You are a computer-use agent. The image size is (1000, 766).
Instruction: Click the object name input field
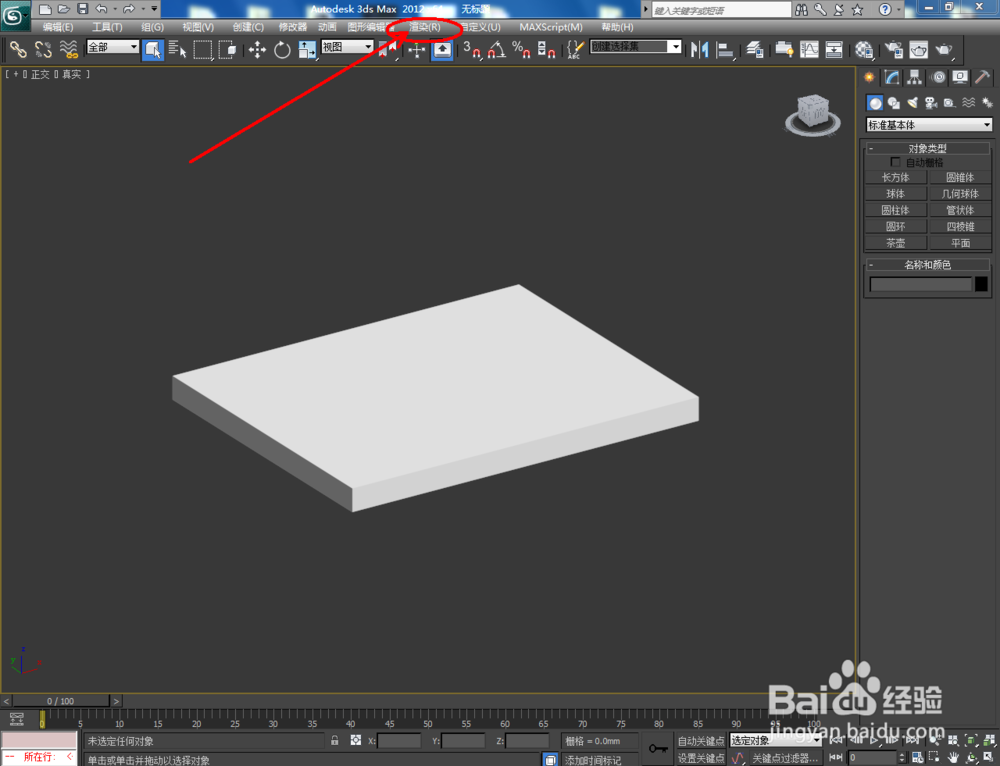[x=921, y=284]
